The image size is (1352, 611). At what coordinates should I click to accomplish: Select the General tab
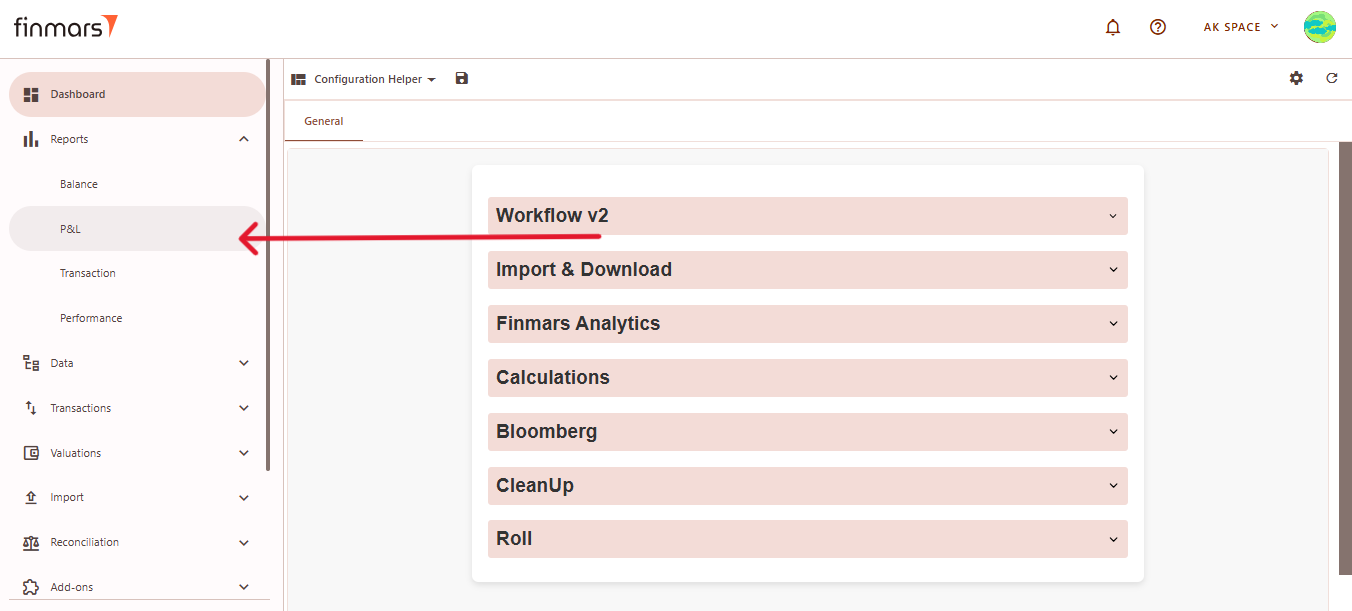point(323,121)
